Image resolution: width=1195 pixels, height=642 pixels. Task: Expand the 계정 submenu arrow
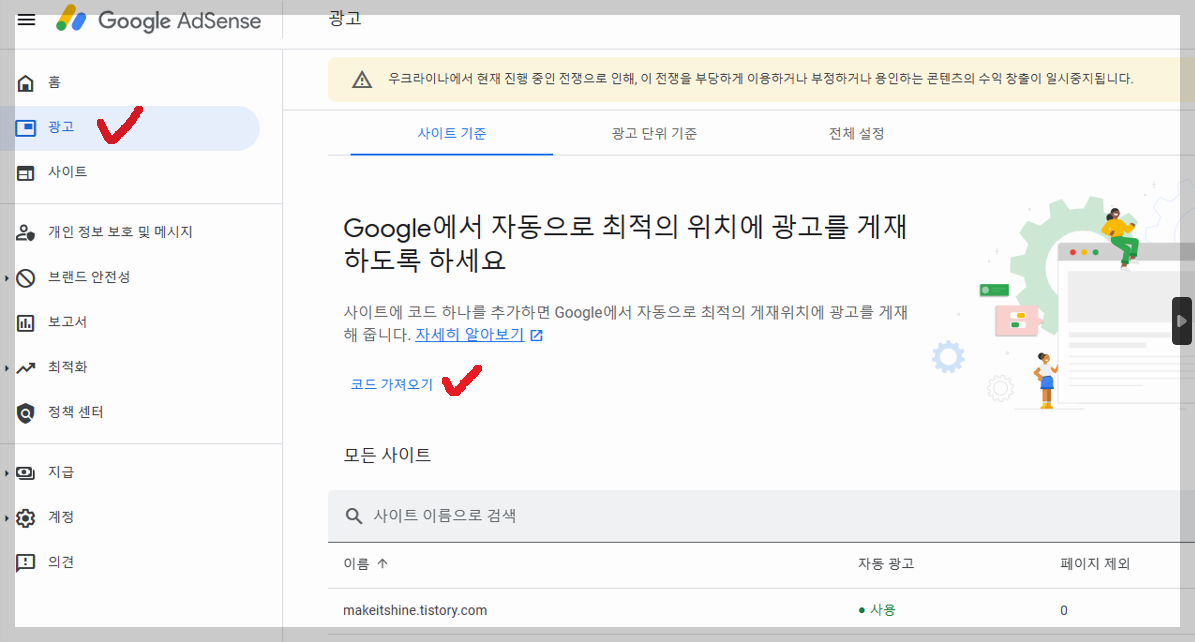(x=7, y=518)
